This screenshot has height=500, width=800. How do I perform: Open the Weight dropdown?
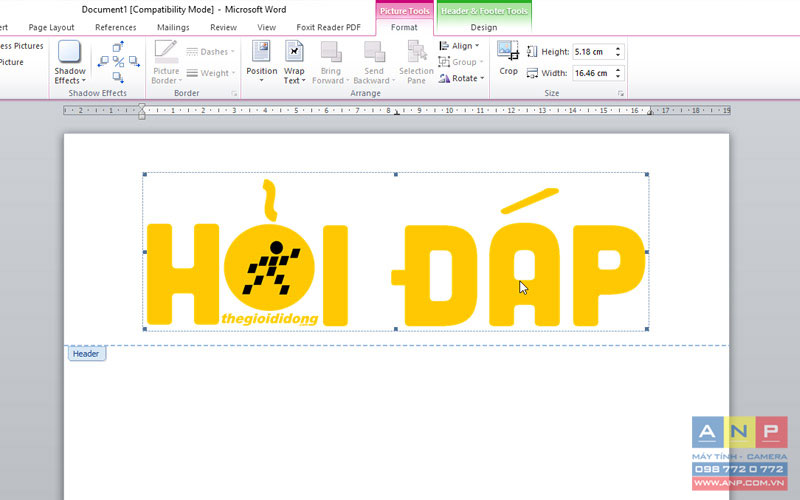pyautogui.click(x=210, y=73)
